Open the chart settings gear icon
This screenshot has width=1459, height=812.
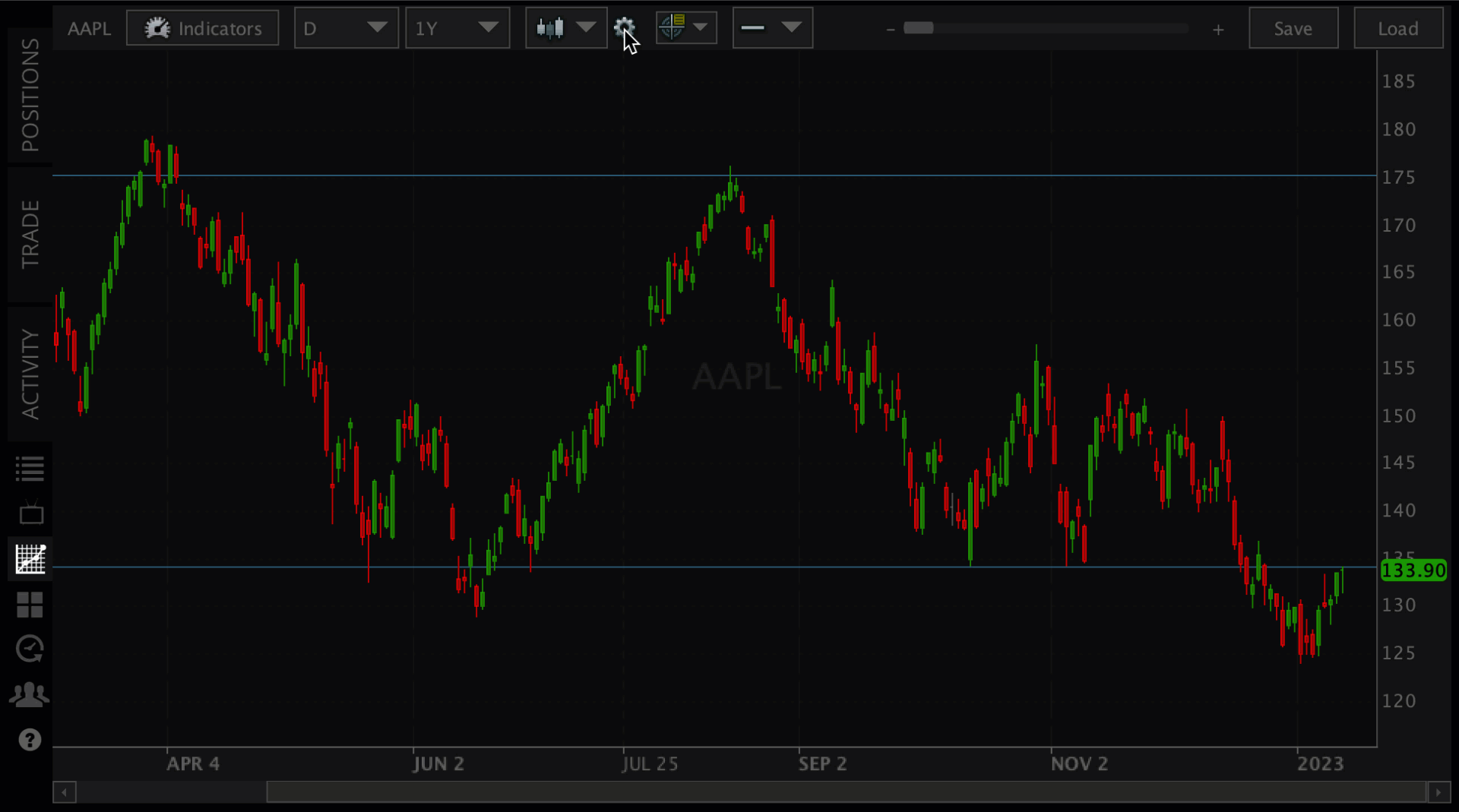pos(624,28)
